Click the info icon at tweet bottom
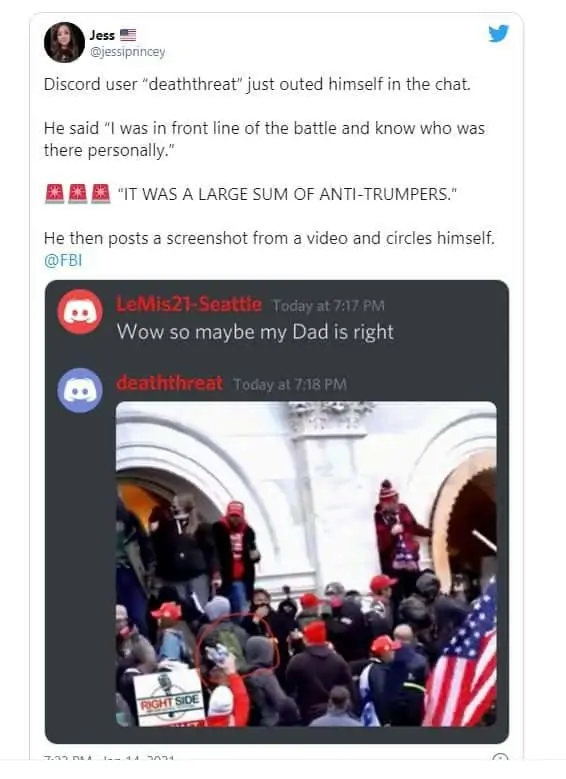566x779 pixels. pos(500,759)
